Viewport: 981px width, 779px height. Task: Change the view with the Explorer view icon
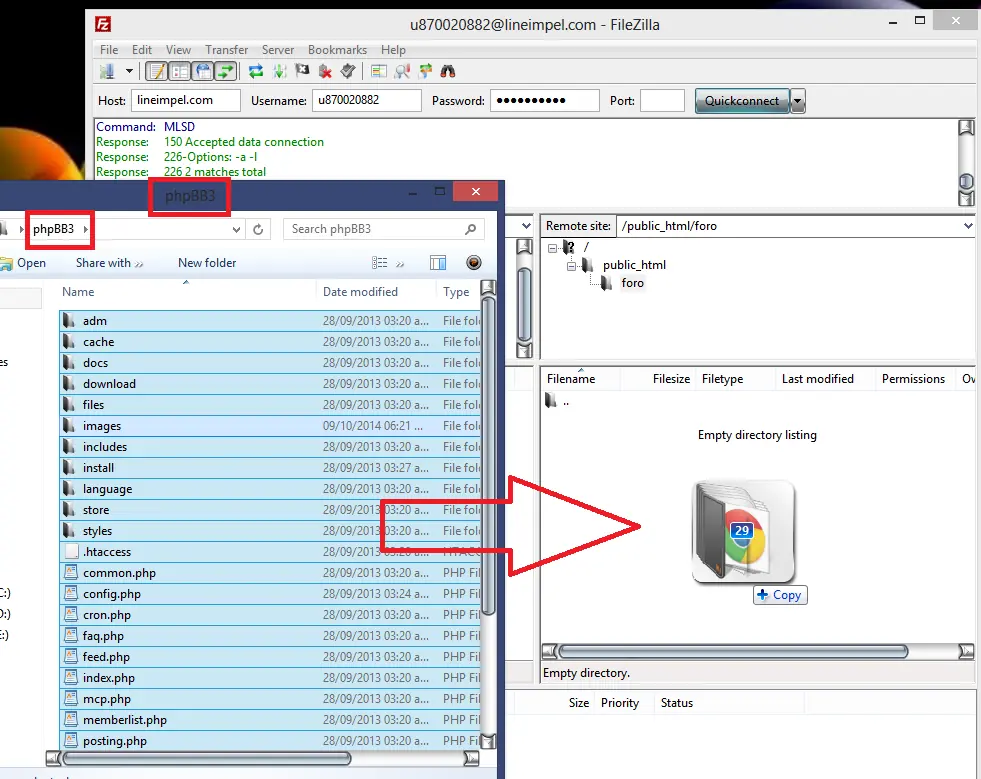(x=379, y=263)
